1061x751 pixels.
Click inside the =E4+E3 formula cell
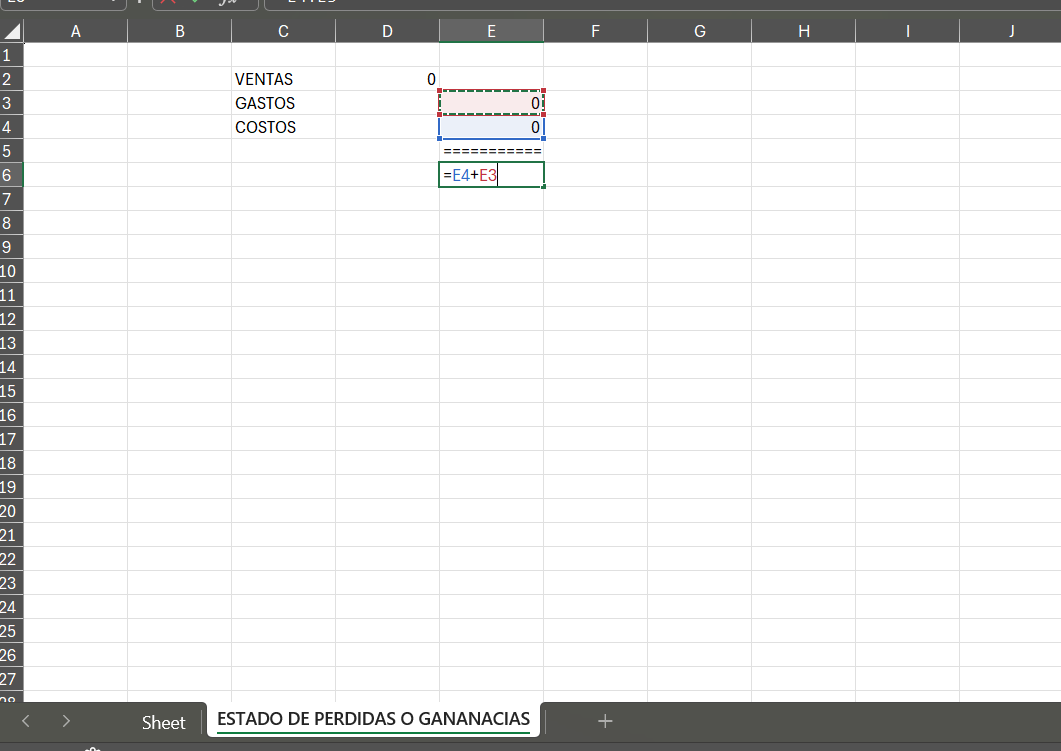(x=491, y=175)
